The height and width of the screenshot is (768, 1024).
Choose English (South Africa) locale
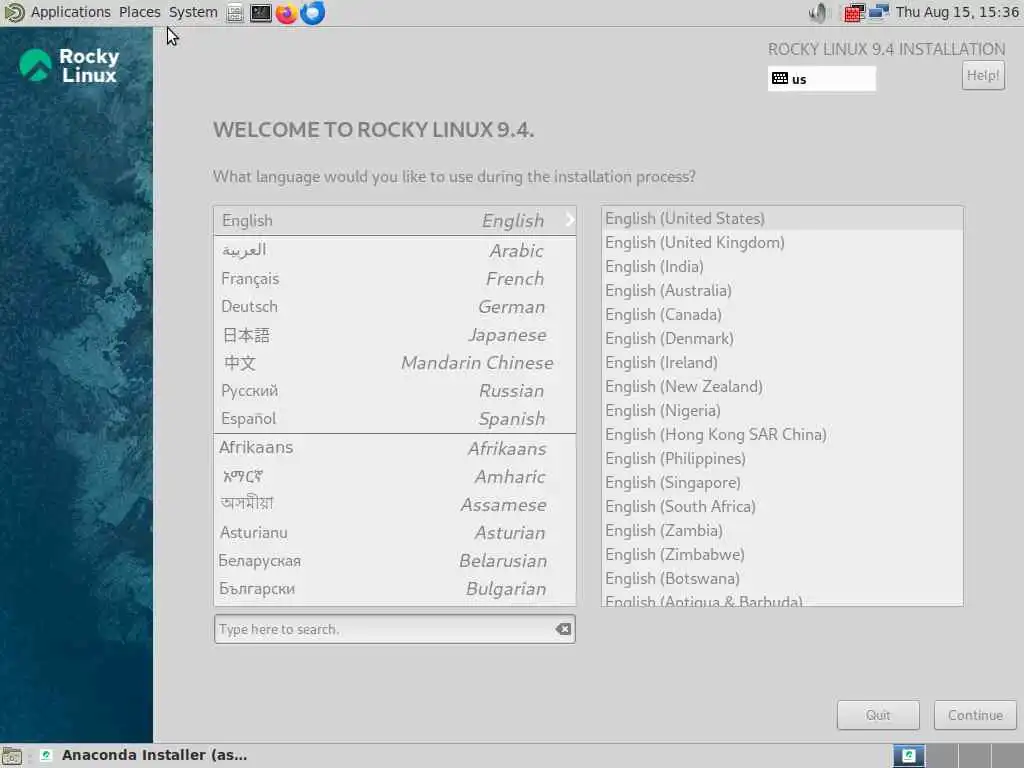[782, 507]
